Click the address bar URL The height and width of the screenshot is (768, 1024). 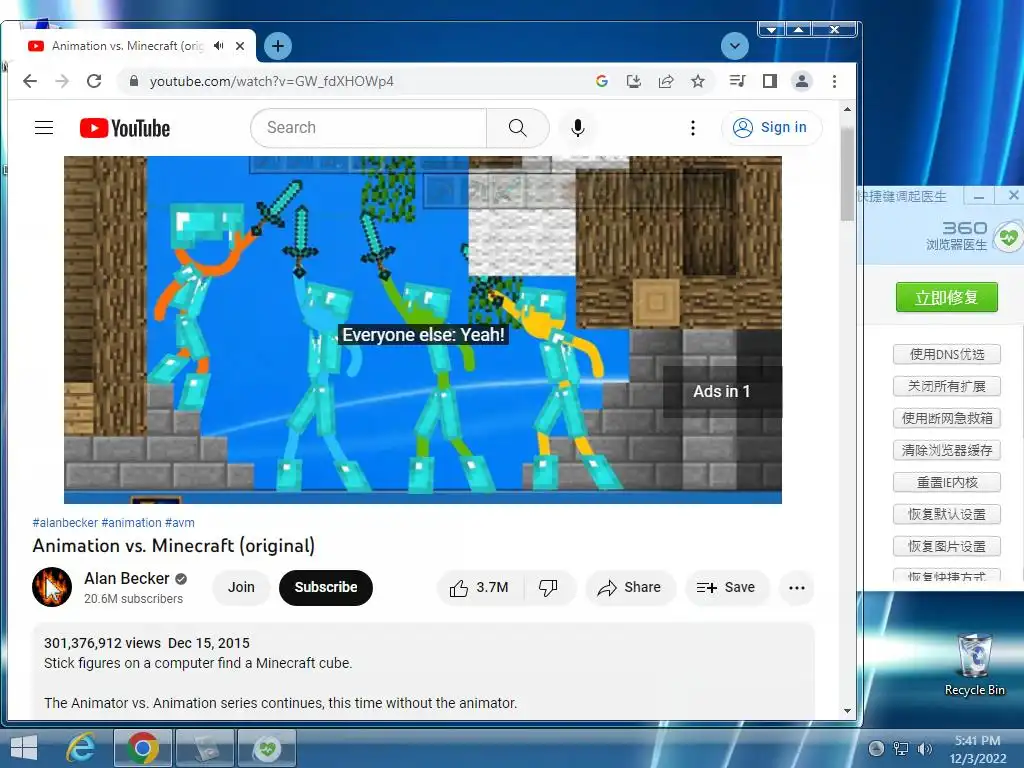(x=272, y=81)
